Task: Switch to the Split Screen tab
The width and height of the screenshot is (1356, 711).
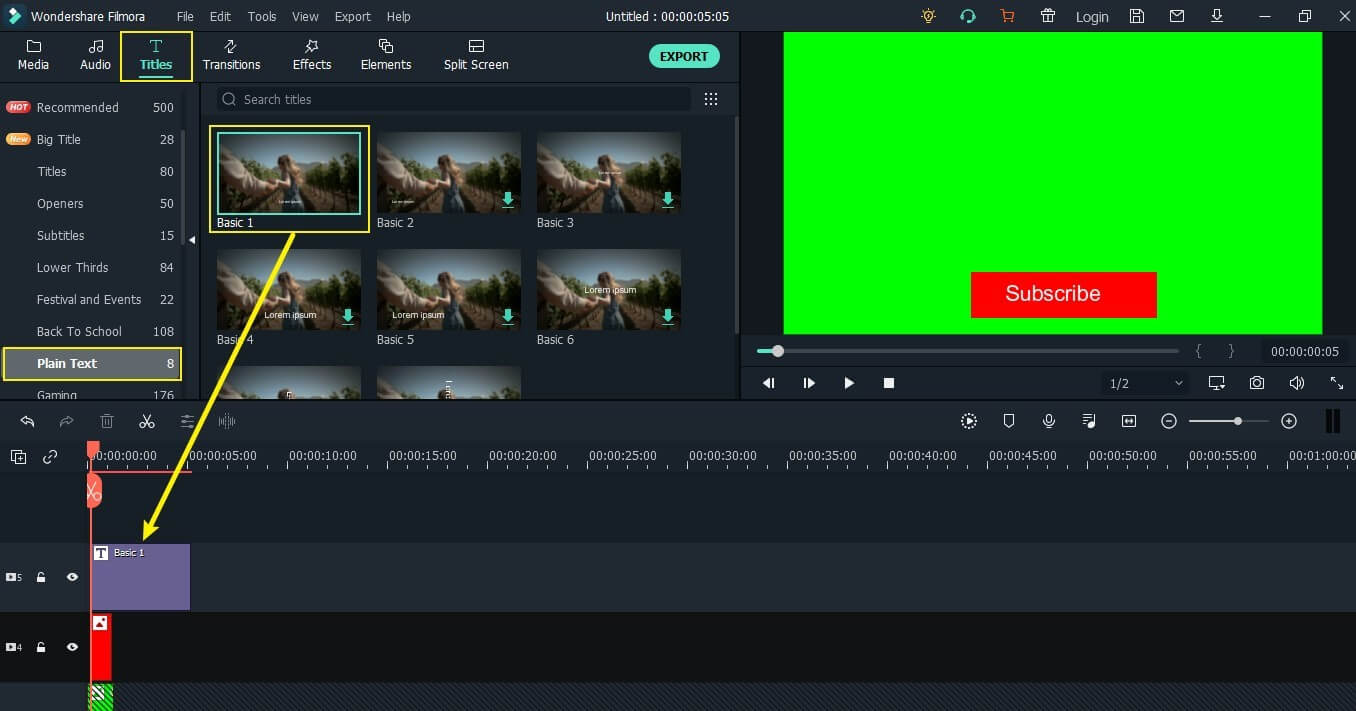Action: [x=476, y=55]
